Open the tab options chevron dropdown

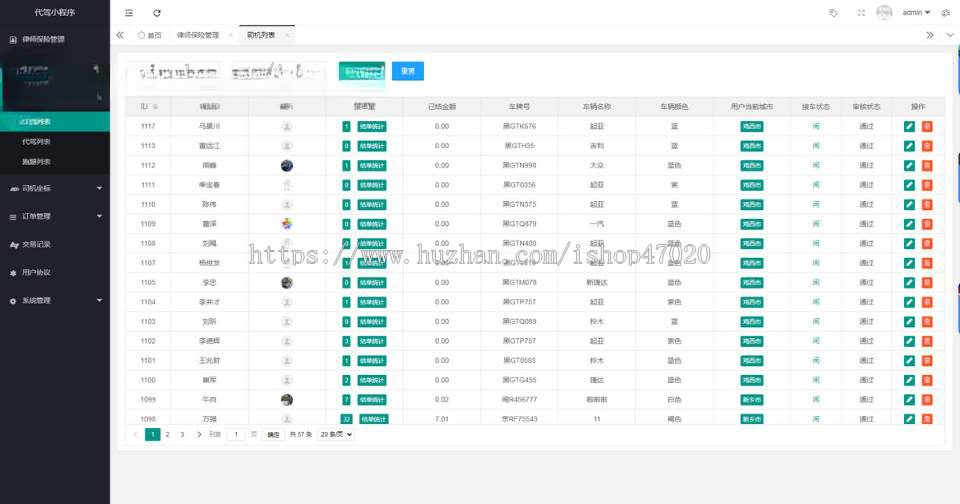[950, 35]
